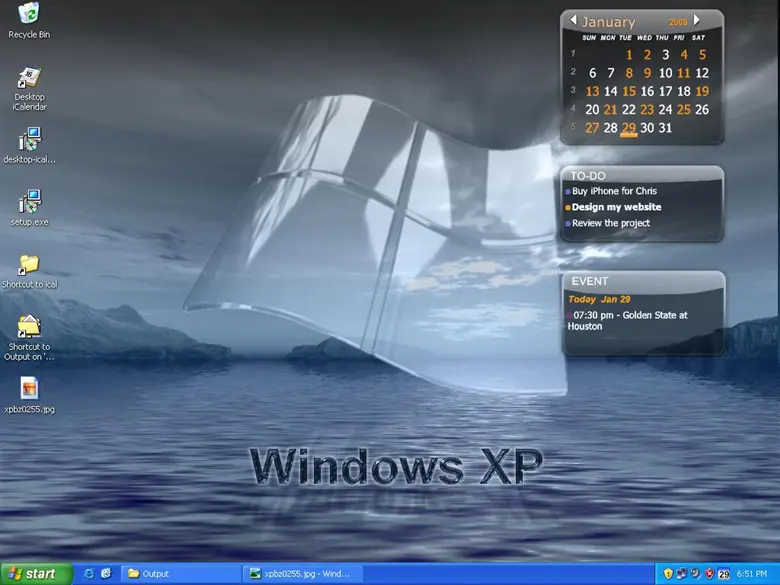Select the Shortcut to Output folder icon
This screenshot has width=780, height=585.
pos(29,327)
